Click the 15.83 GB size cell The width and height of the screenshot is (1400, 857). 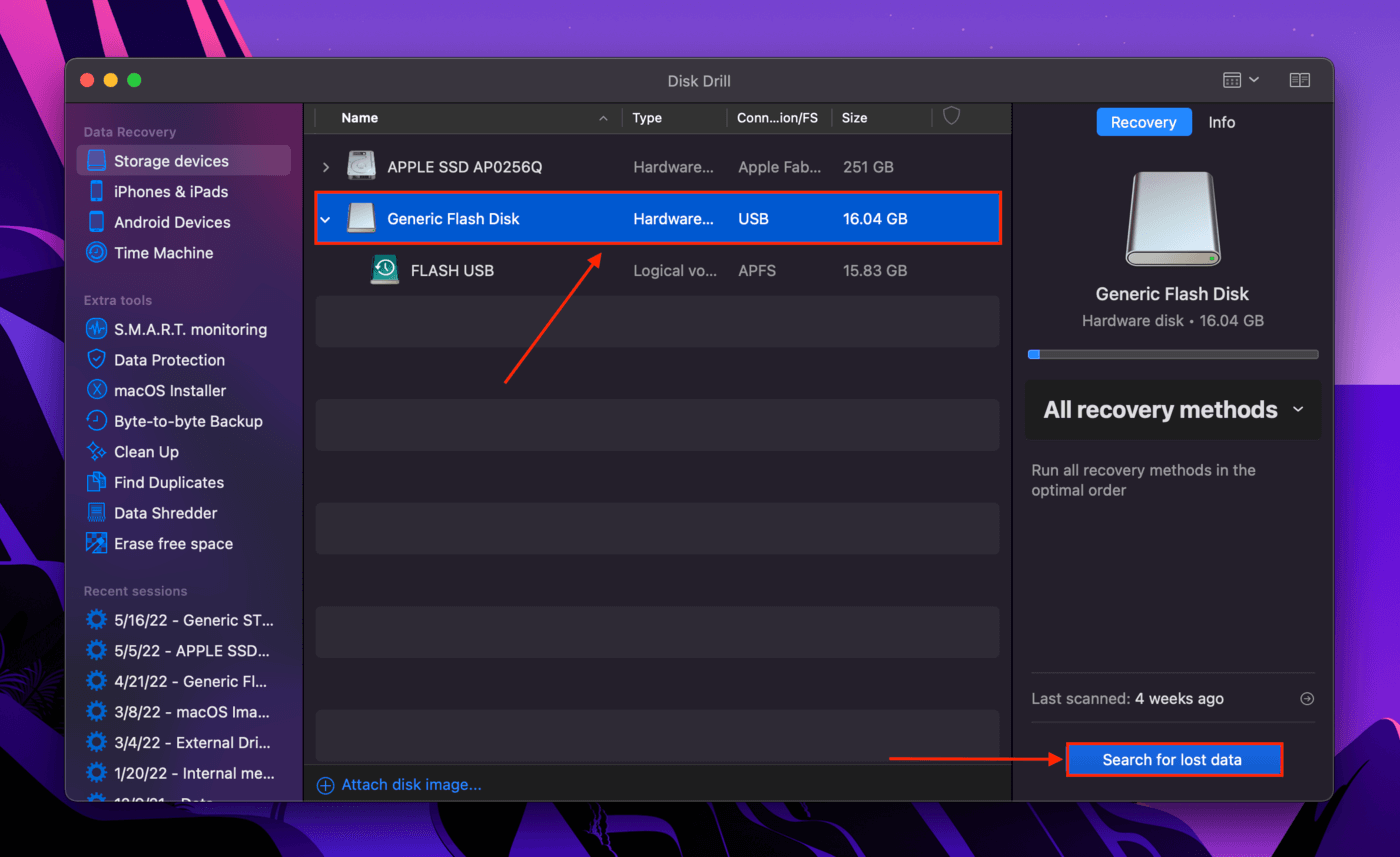click(x=875, y=270)
